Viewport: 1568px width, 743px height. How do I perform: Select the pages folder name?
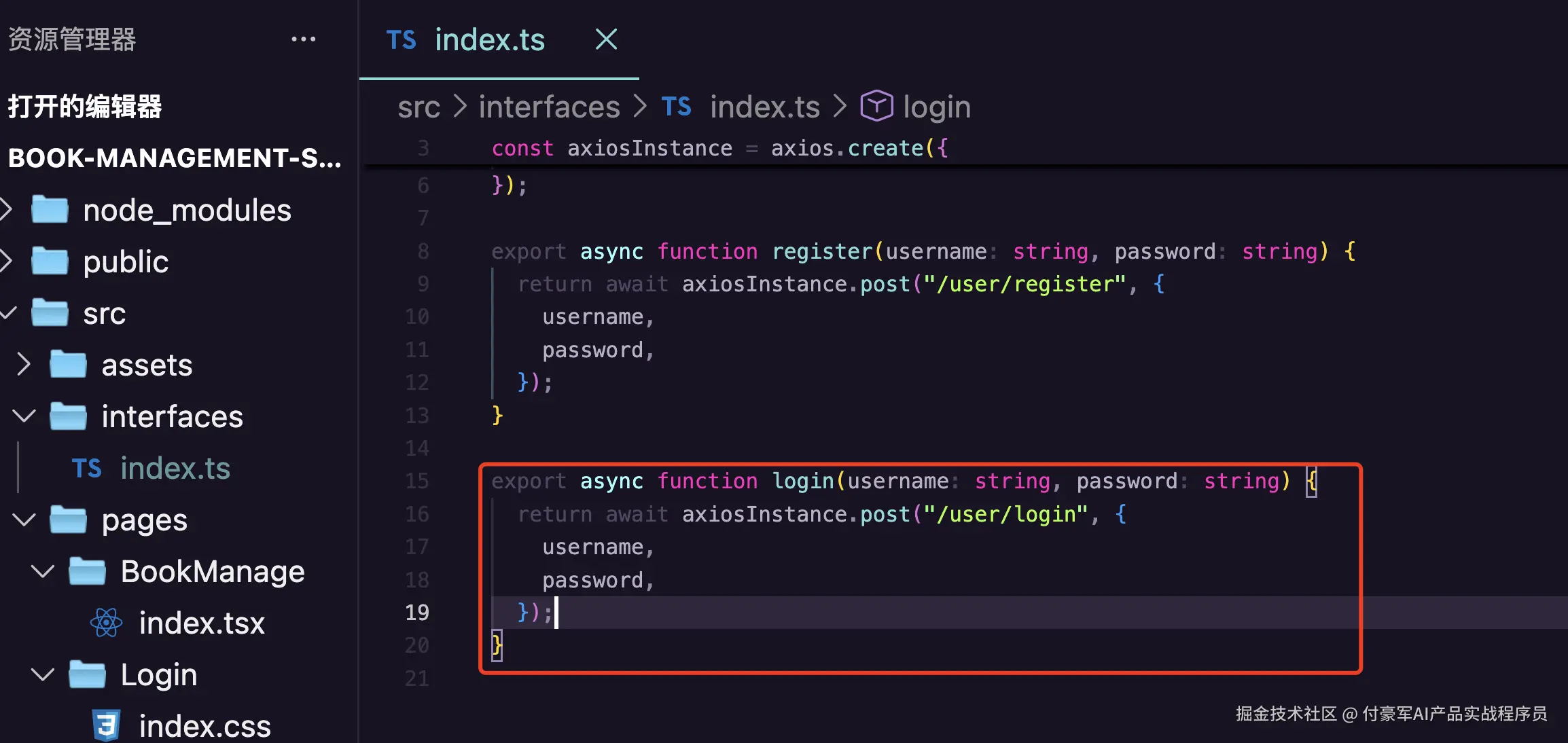click(x=144, y=521)
